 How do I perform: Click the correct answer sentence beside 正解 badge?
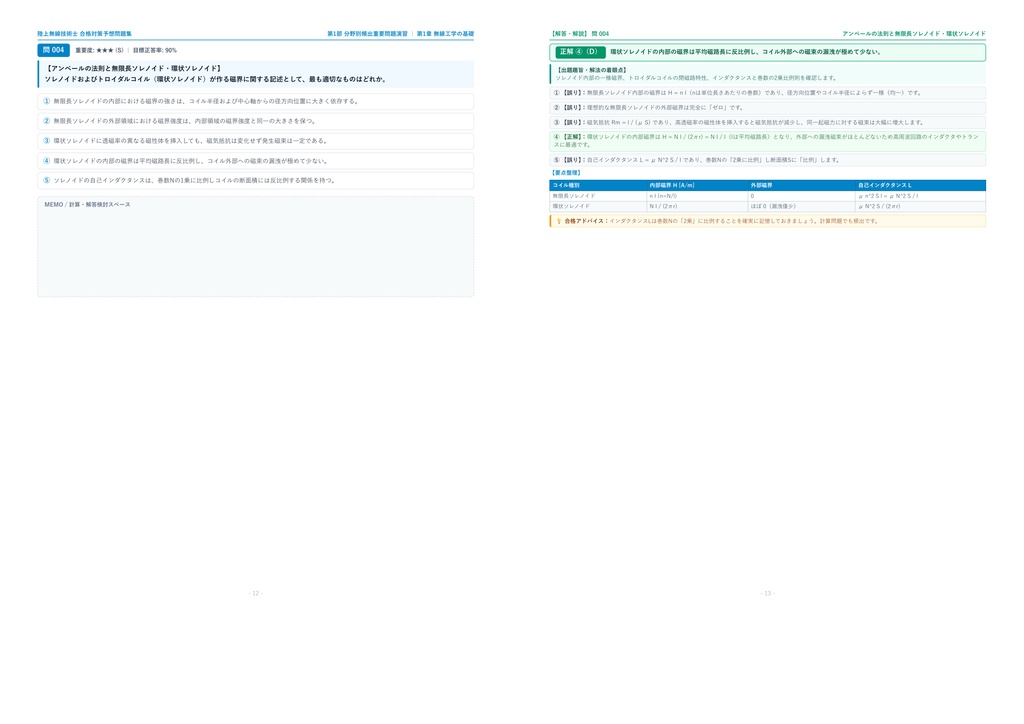click(746, 52)
